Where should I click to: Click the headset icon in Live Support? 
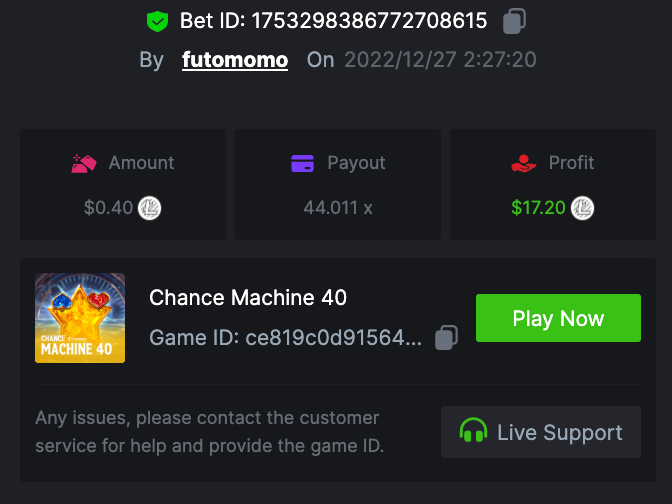point(474,432)
